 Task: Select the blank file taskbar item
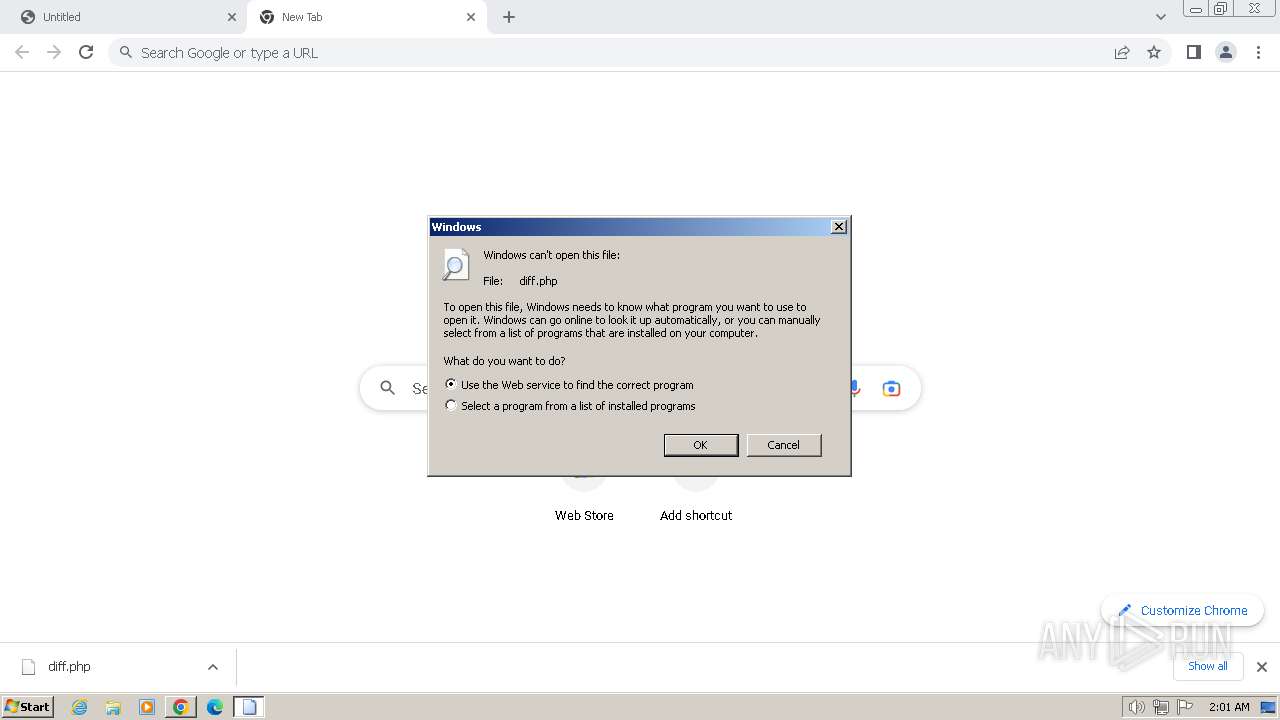coord(249,707)
